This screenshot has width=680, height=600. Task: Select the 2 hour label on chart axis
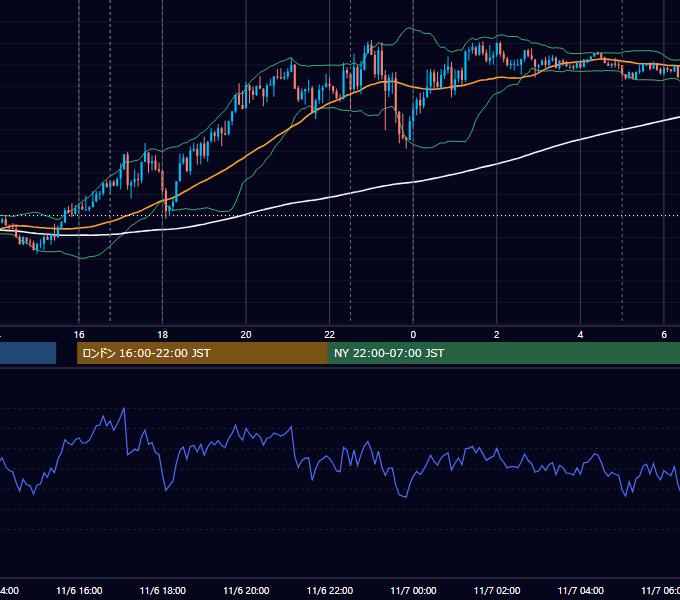[x=497, y=335]
